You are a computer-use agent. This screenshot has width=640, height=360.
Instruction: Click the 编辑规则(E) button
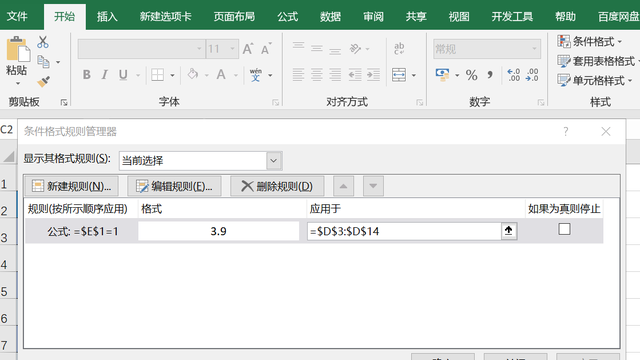[x=174, y=186]
